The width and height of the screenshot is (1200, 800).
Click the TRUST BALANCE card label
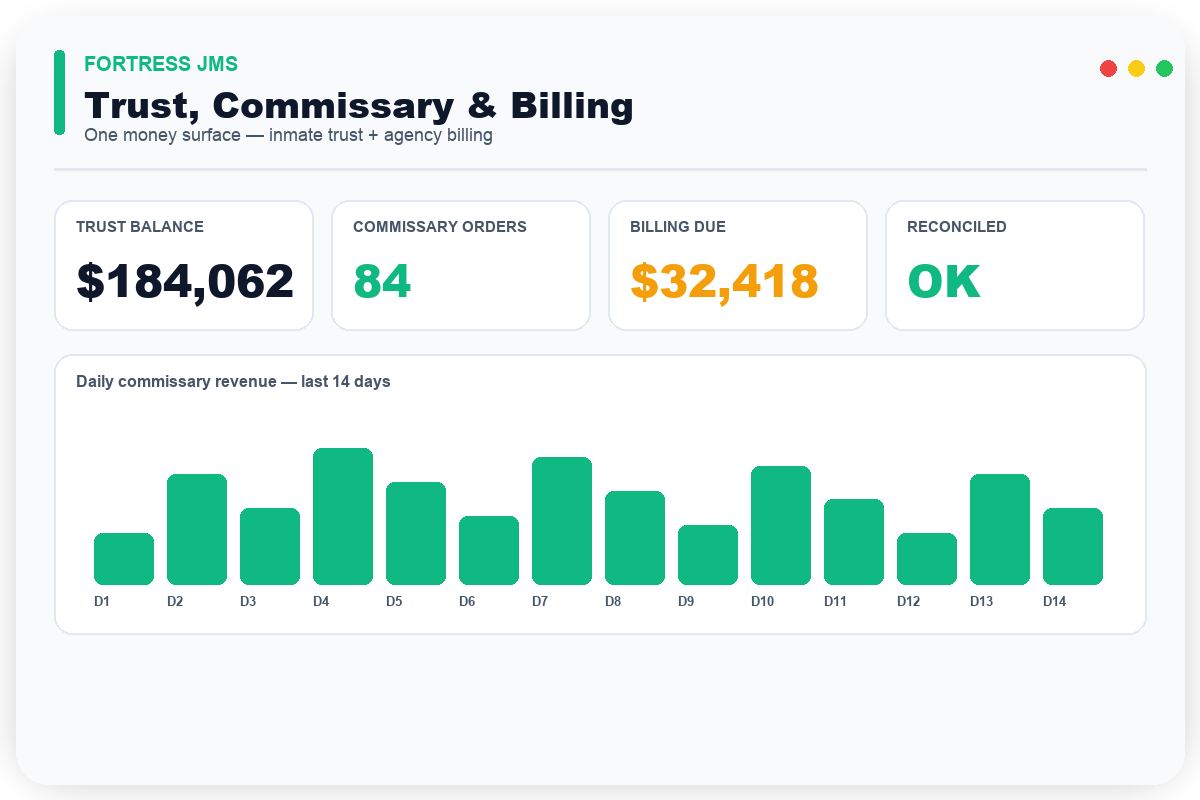point(140,227)
